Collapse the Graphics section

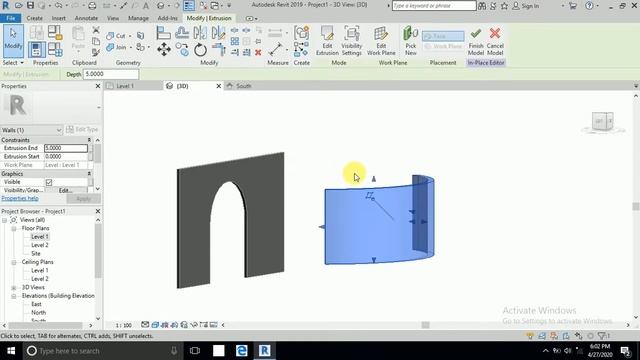(x=89, y=174)
